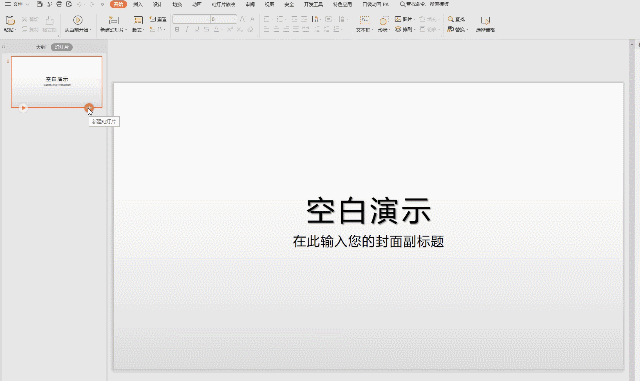This screenshot has height=381, width=640.
Task: Click the clear formatting eraser icon
Action: [250, 29]
